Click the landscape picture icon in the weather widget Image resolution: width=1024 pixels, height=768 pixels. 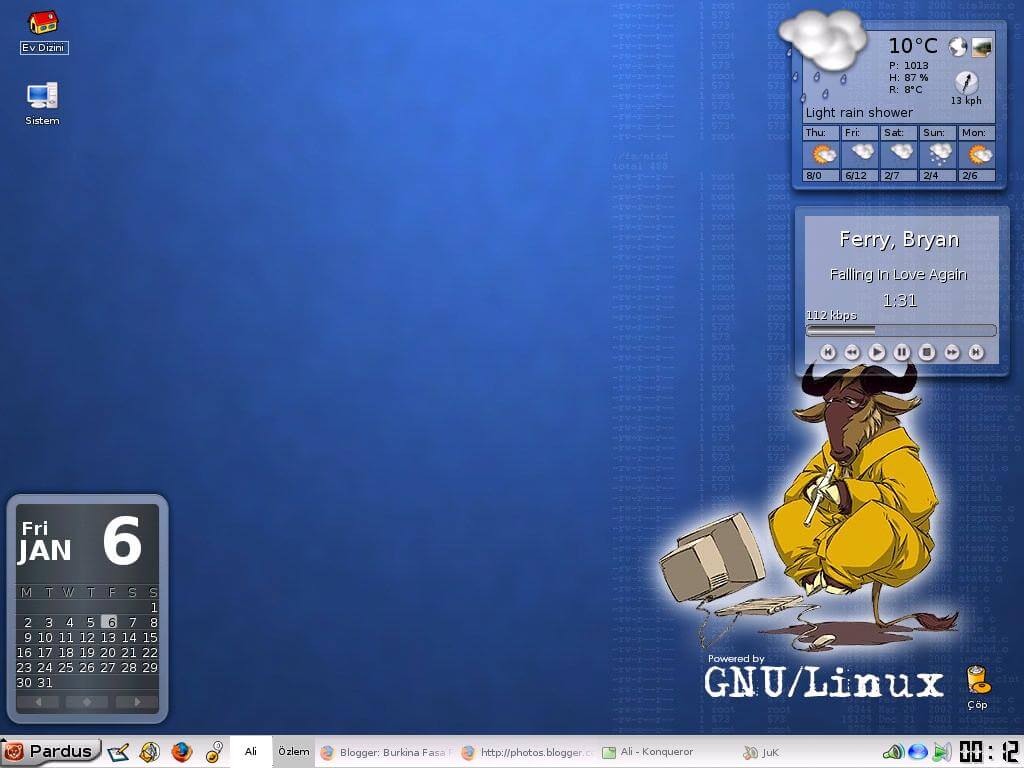(x=982, y=47)
